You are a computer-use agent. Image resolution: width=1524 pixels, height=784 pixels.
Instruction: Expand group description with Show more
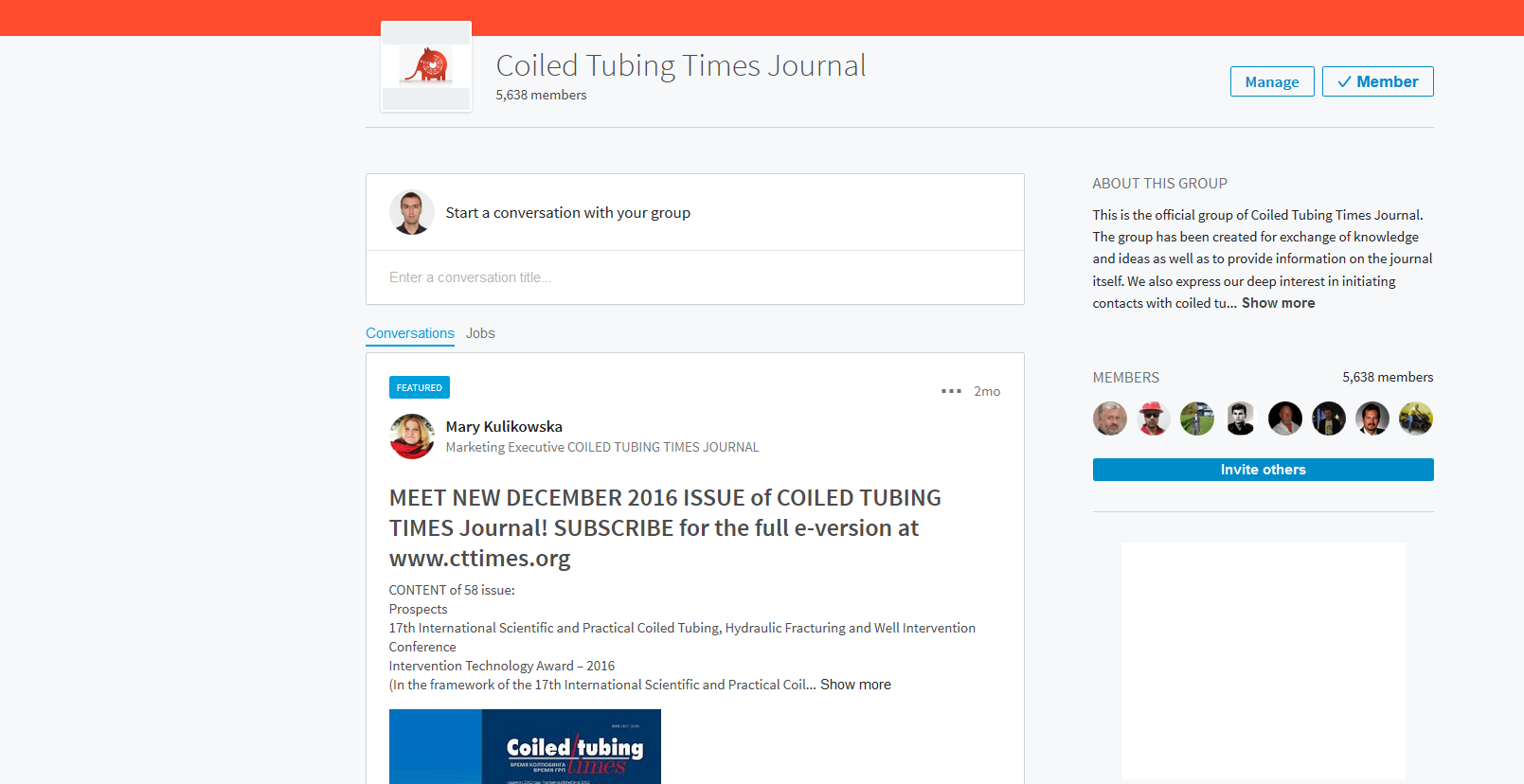coord(1278,303)
